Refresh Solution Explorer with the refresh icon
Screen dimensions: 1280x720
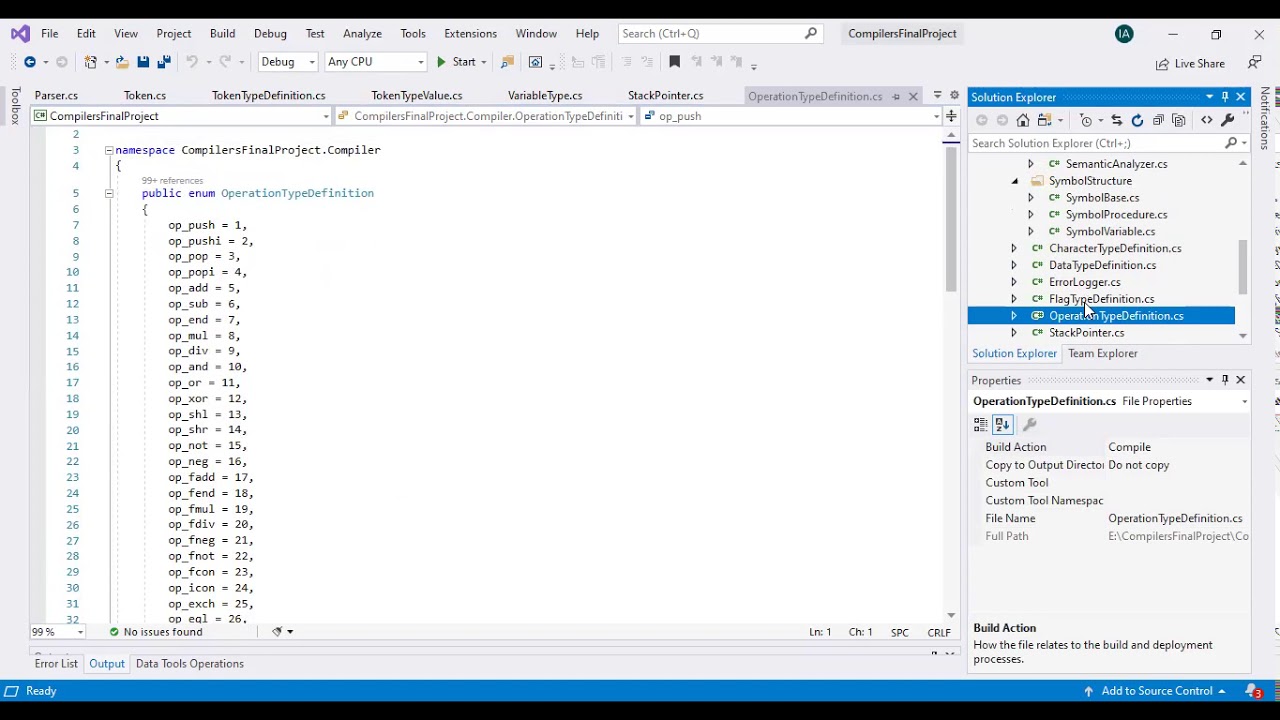click(1137, 120)
